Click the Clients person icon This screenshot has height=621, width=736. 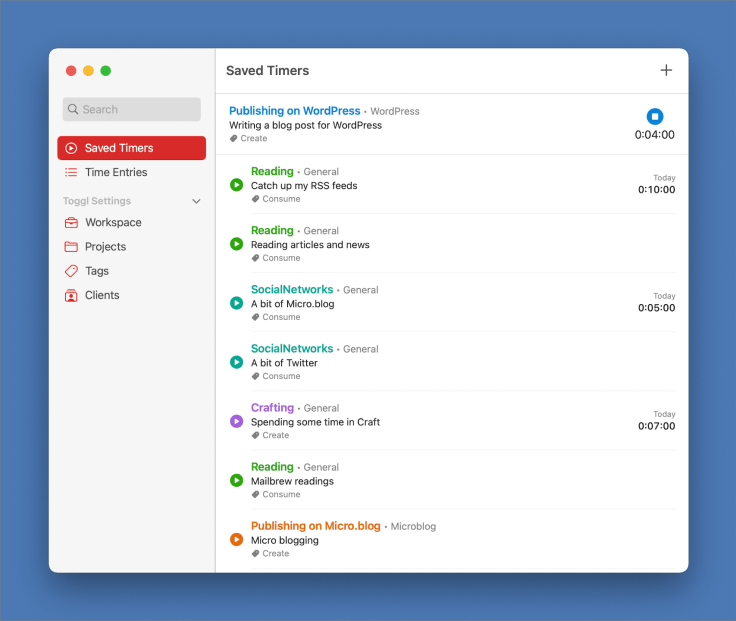(x=71, y=295)
